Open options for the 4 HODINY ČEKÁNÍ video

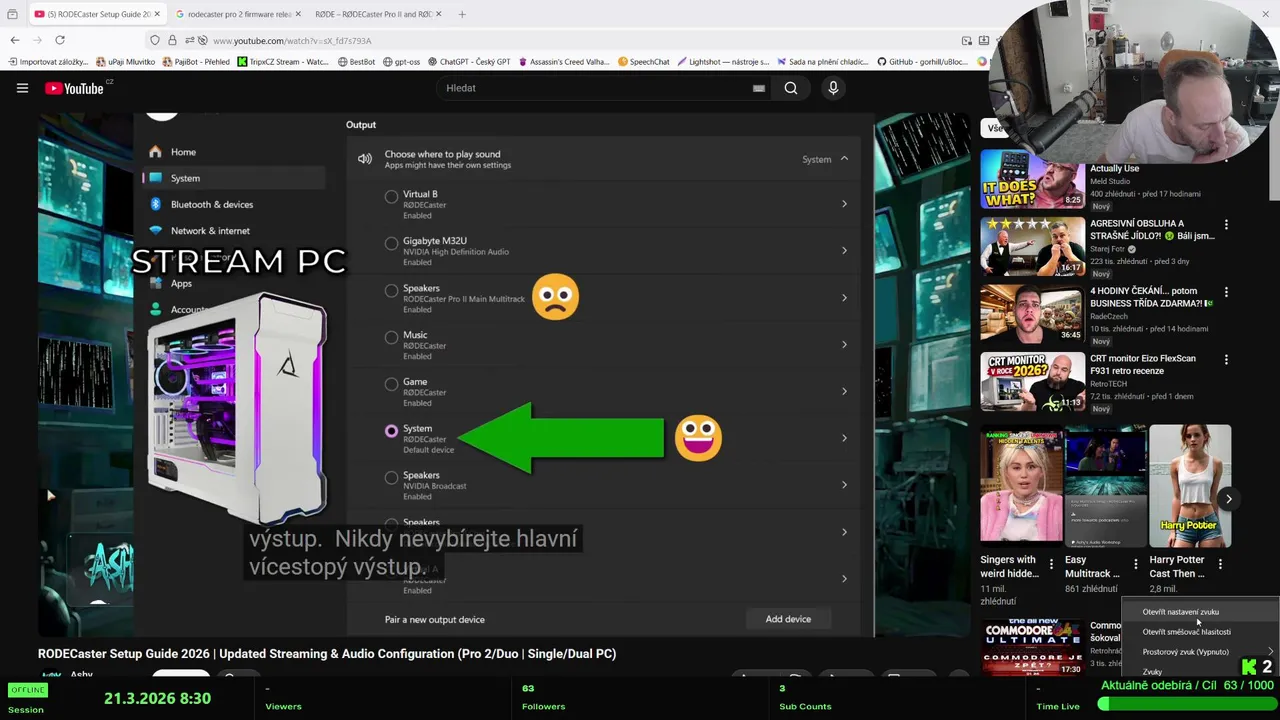point(1226,292)
